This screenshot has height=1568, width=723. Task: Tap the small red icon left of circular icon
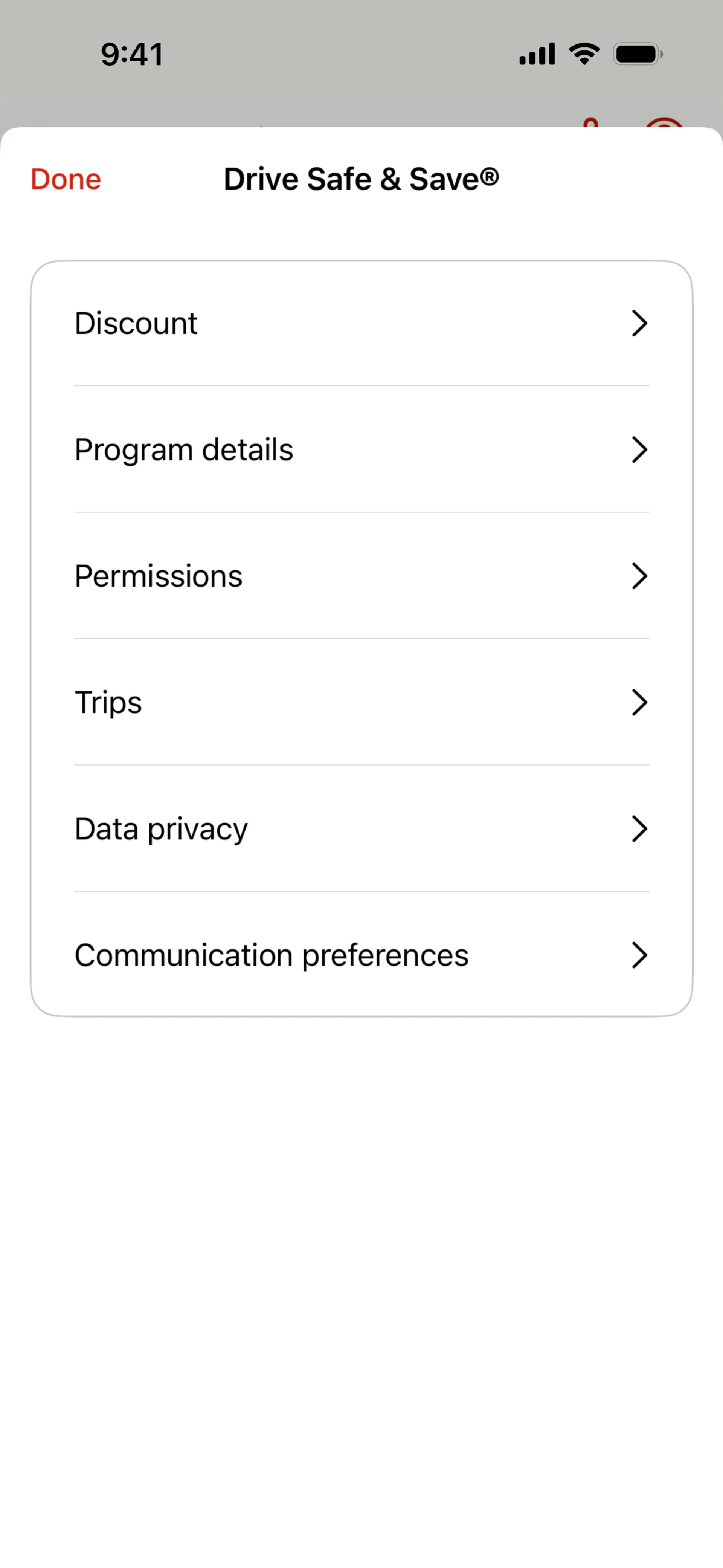coord(590,123)
